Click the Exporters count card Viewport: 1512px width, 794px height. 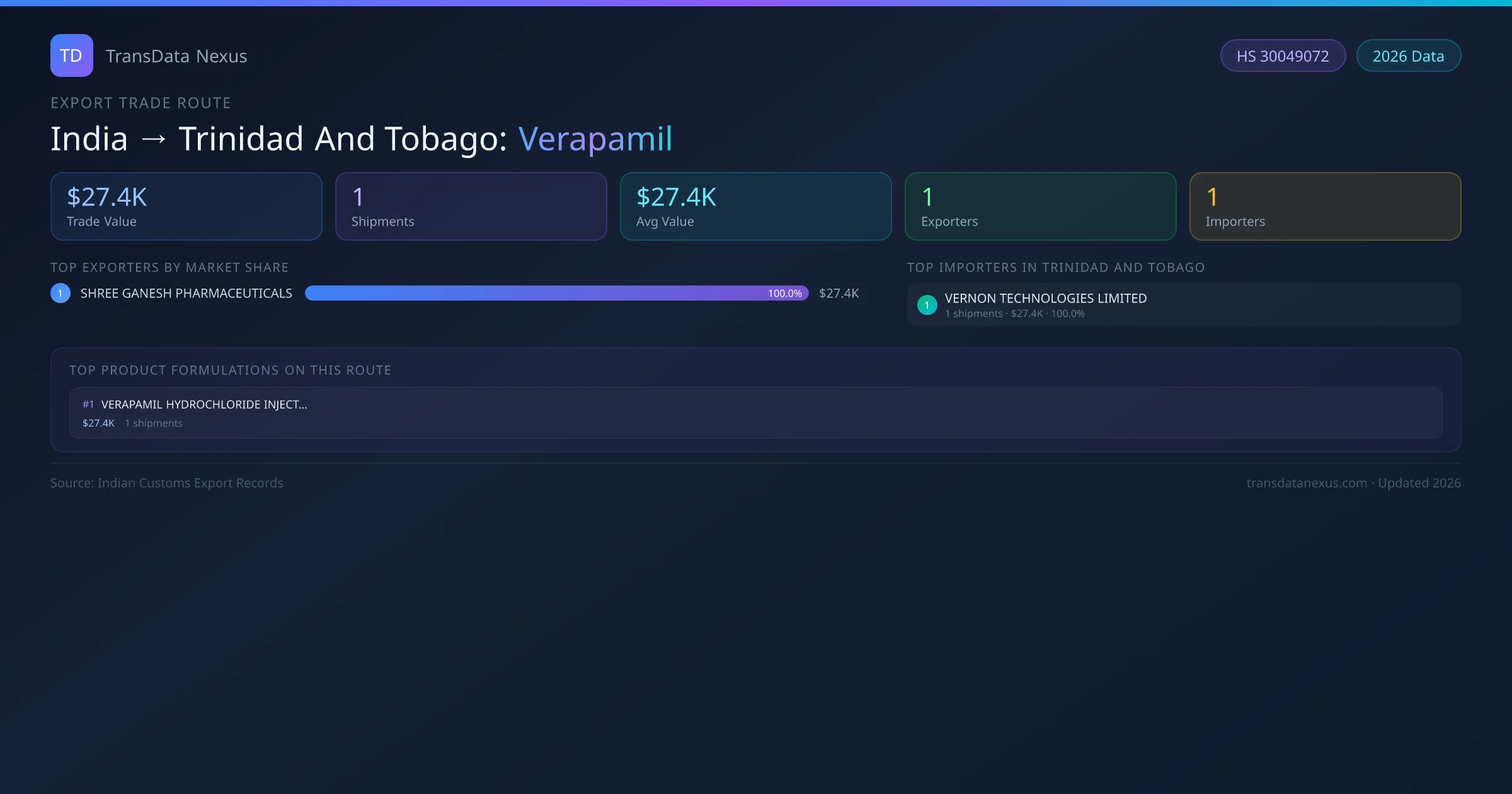1040,206
